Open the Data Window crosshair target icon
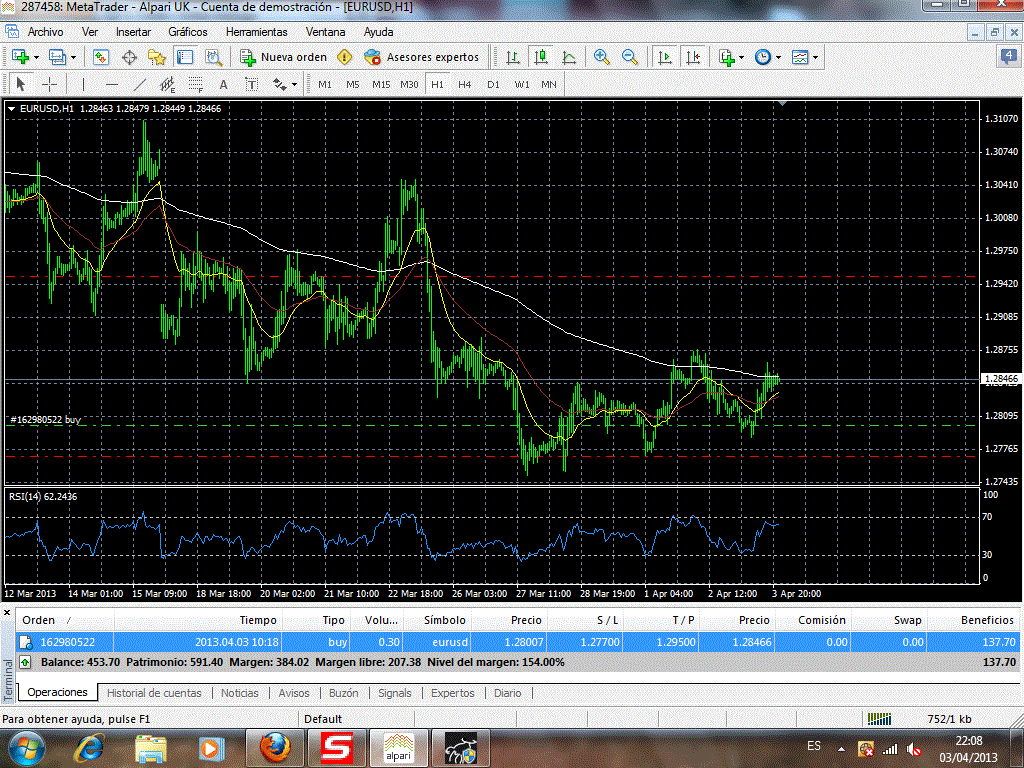The height and width of the screenshot is (768, 1024). click(129, 57)
